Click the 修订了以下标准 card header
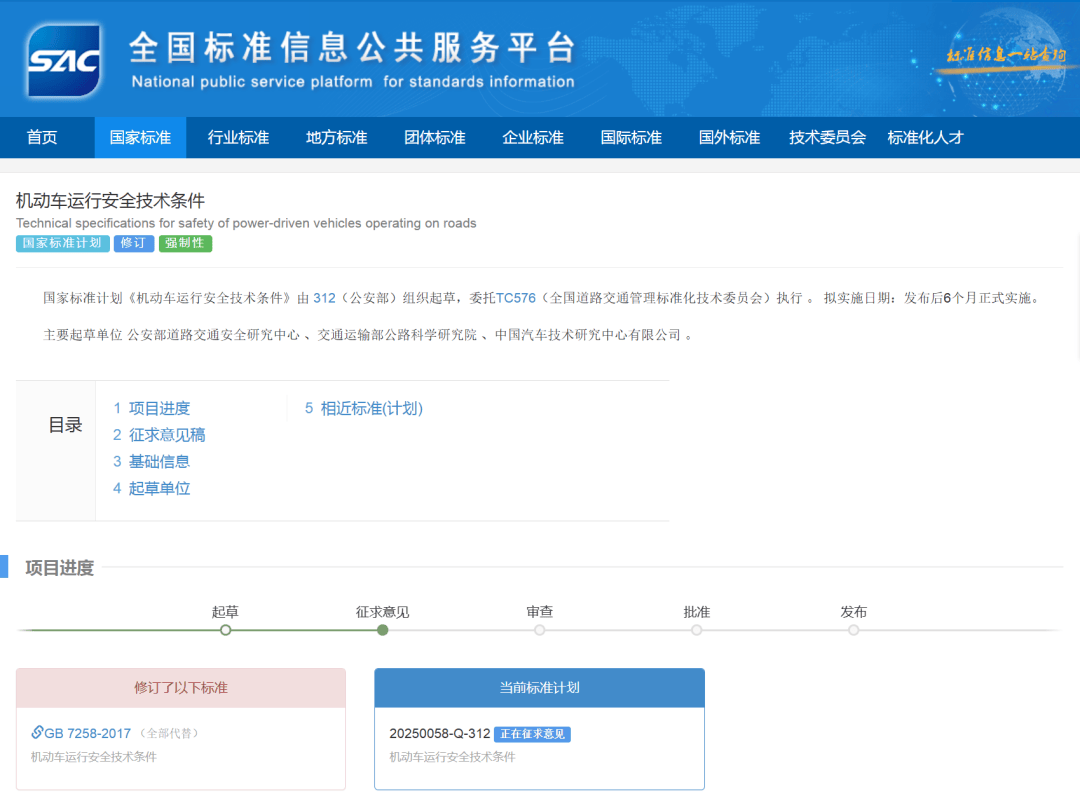Image resolution: width=1080 pixels, height=808 pixels. [180, 688]
